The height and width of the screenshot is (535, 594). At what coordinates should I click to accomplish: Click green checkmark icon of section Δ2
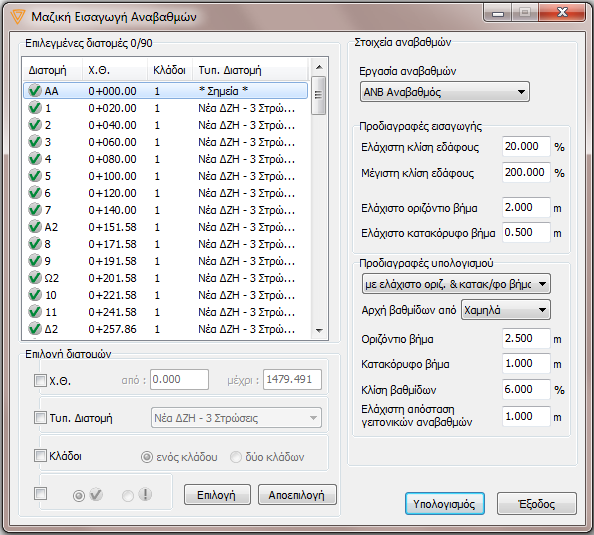(35, 329)
